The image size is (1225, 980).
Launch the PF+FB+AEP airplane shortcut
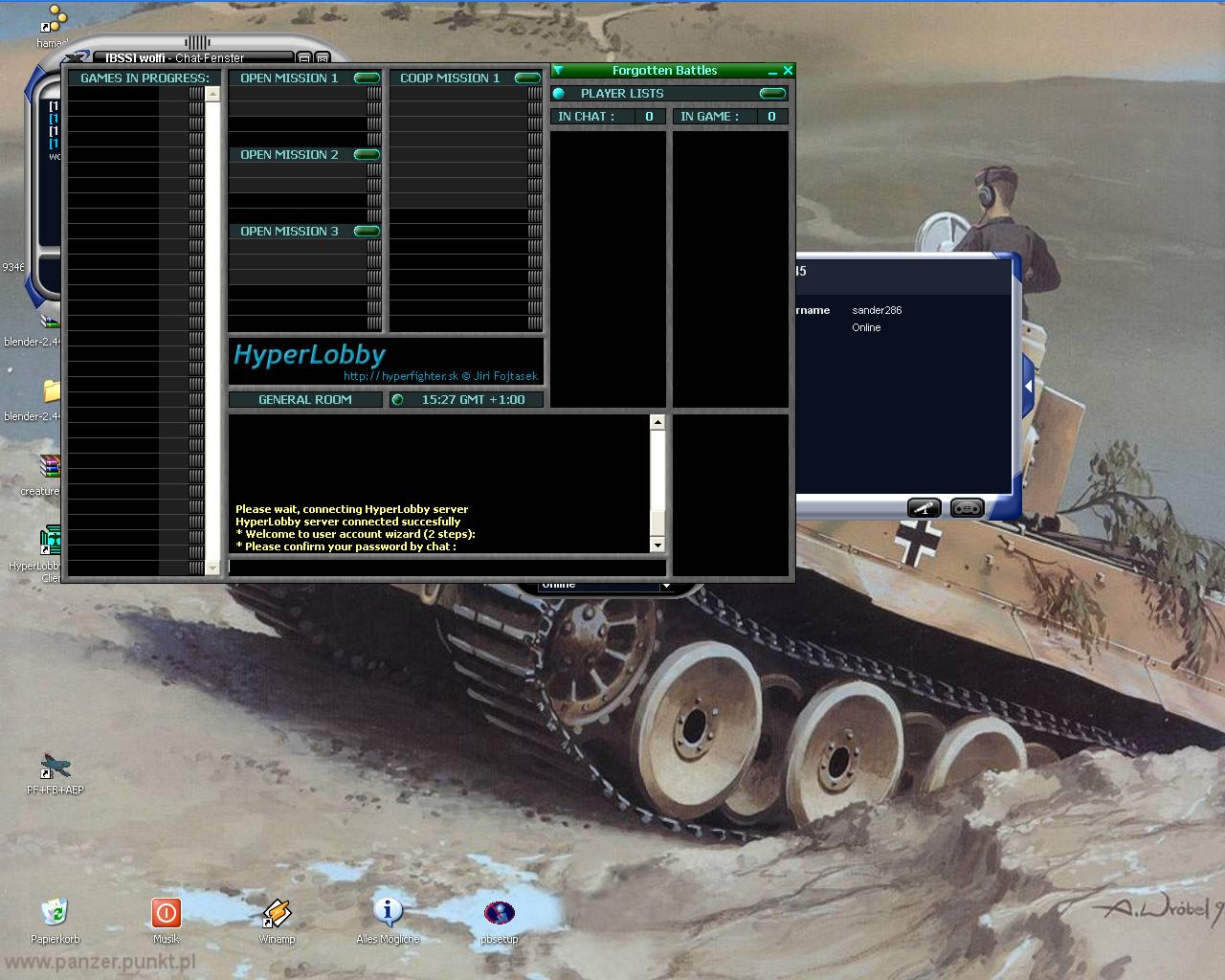click(x=55, y=766)
